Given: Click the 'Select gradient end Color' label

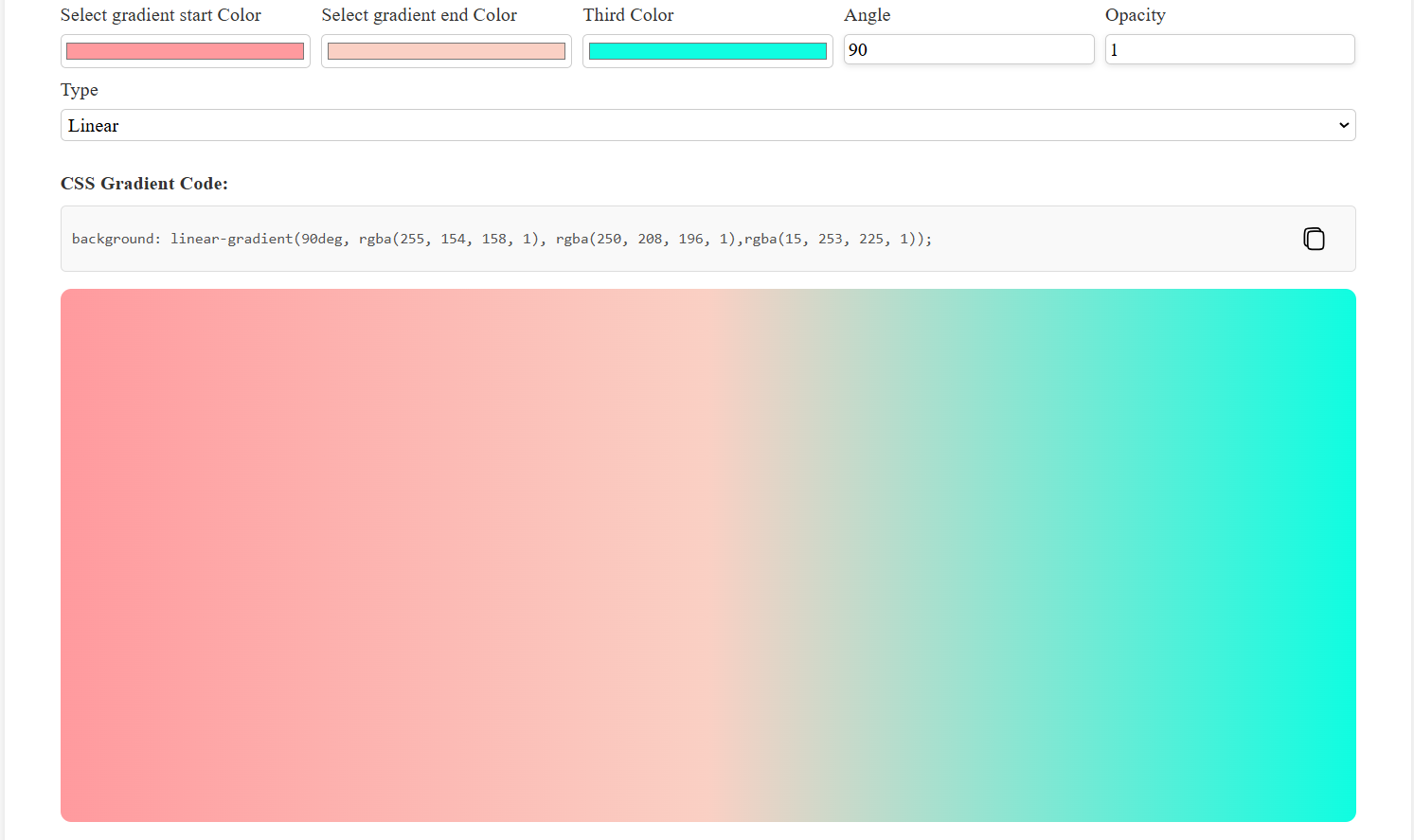Looking at the screenshot, I should pyautogui.click(x=420, y=15).
